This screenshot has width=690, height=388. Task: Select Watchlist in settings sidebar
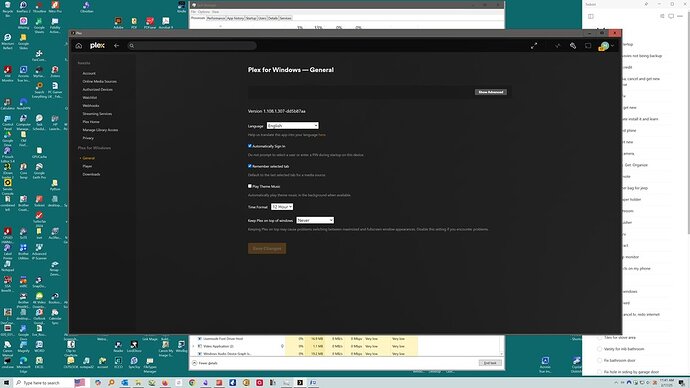pos(90,98)
